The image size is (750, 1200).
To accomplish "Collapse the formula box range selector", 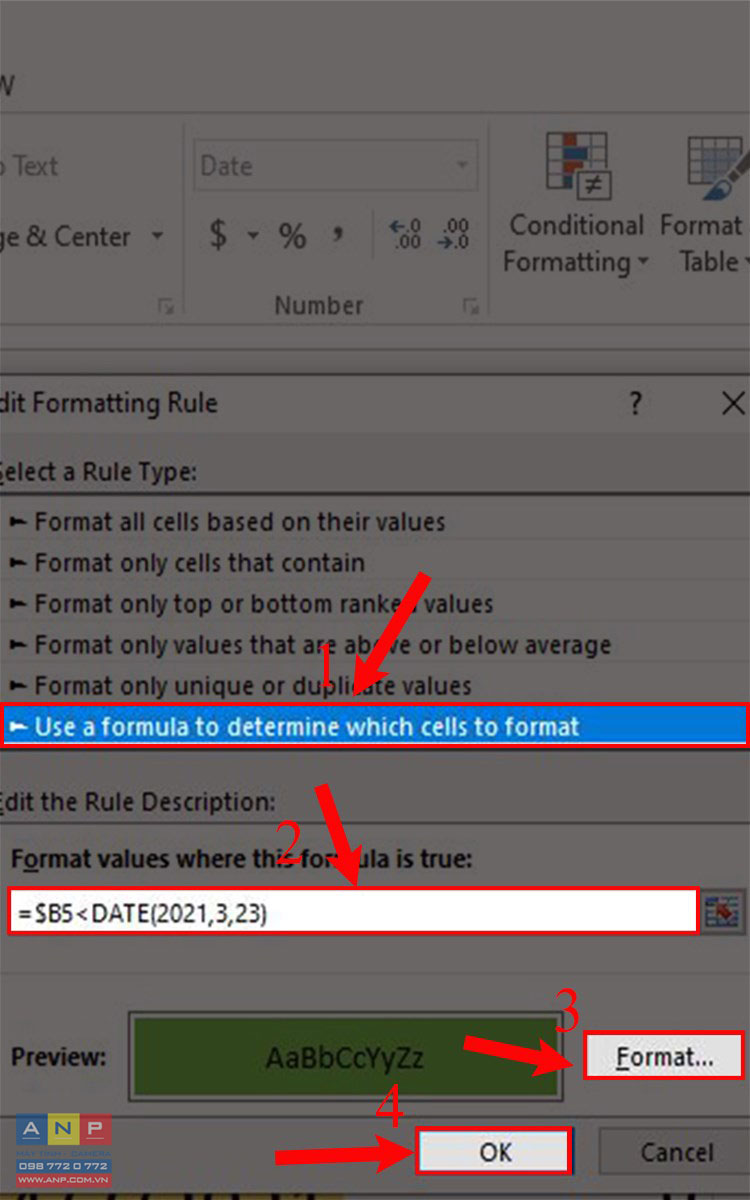I will pos(720,912).
